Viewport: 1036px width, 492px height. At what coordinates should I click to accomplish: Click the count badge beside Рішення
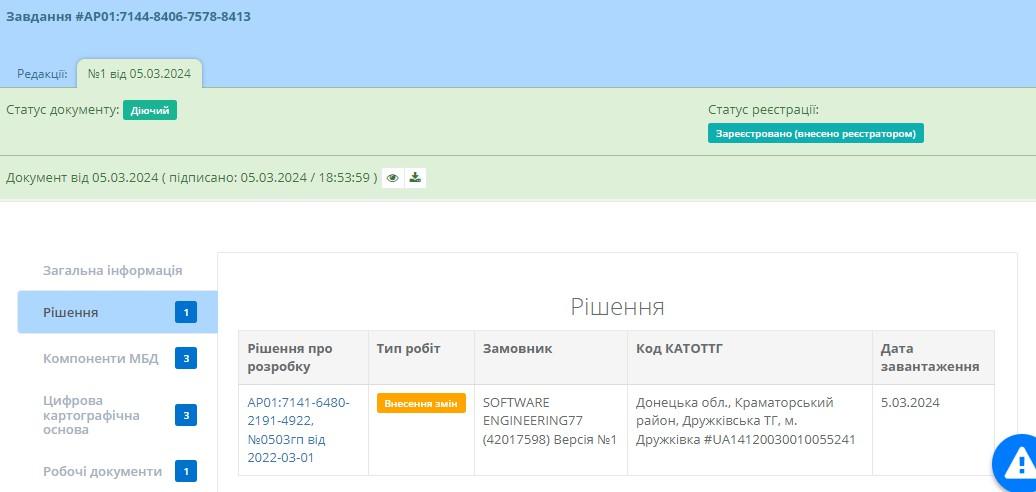(186, 313)
